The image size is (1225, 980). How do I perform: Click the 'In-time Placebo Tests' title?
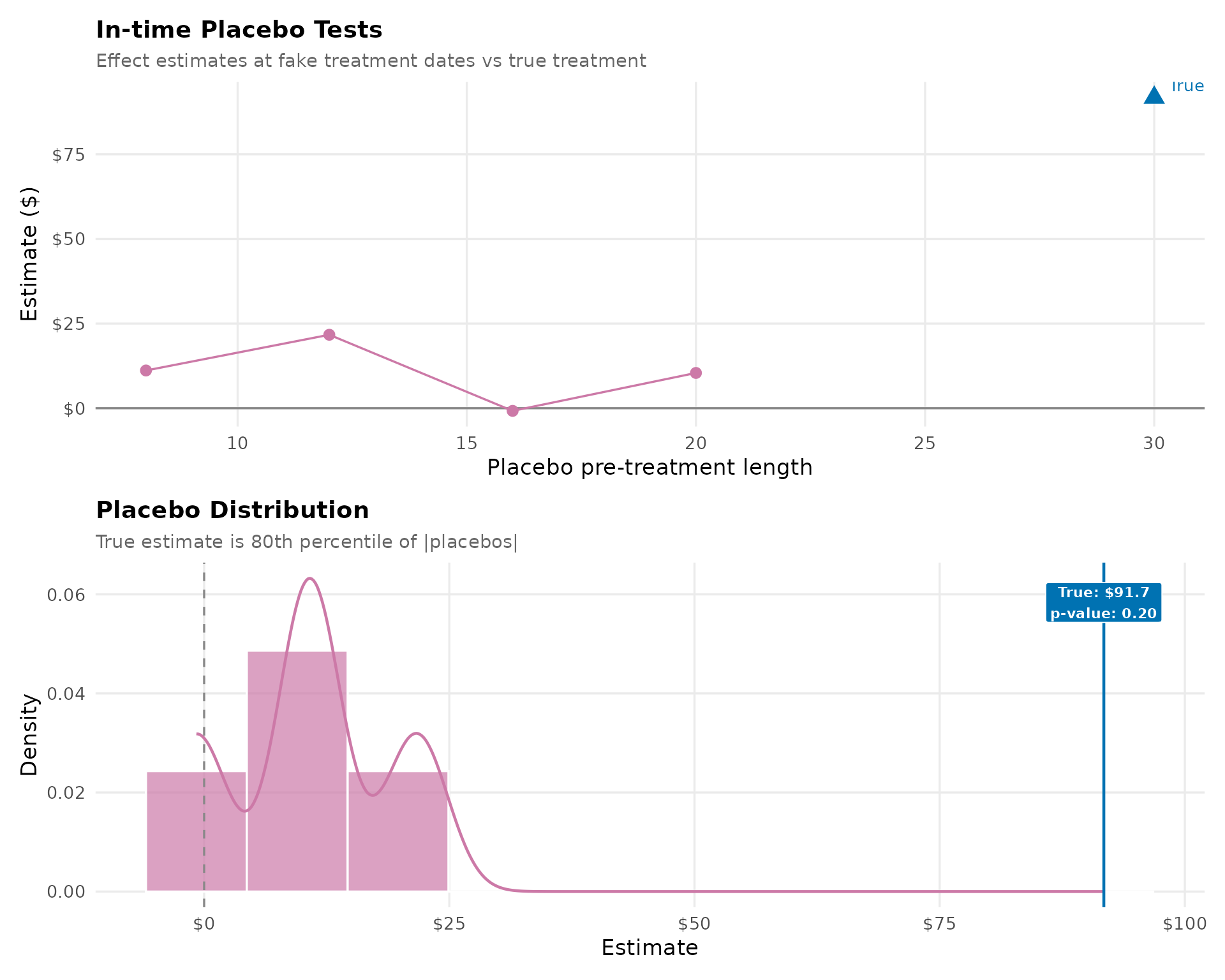(x=239, y=30)
